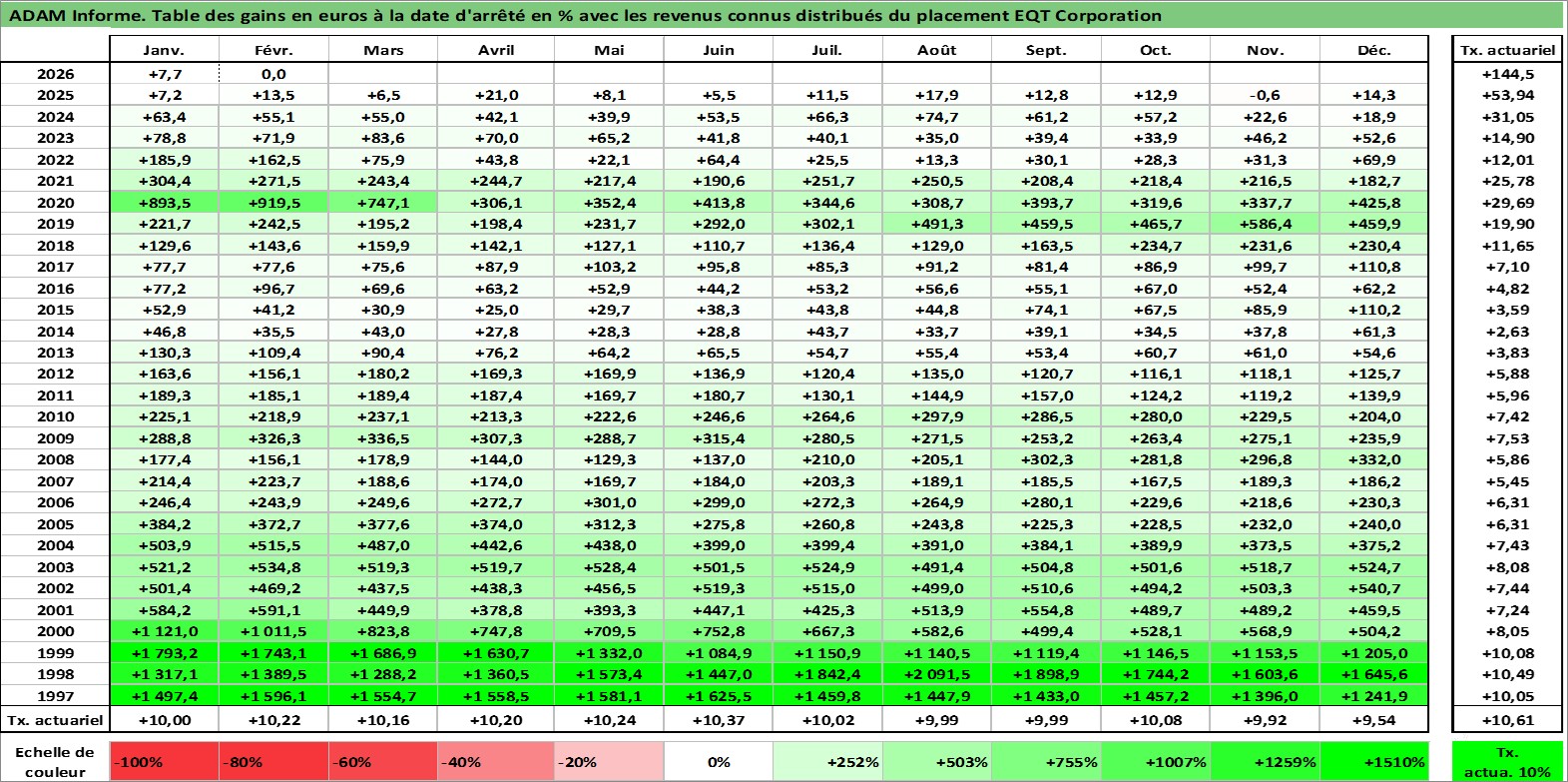Select the 'Janv.' column header
Viewport: 1568px width, 782px height.
tap(164, 50)
